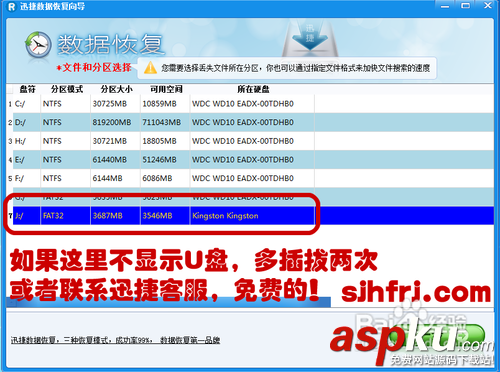Click the blue download arrow emblem

click(310, 37)
